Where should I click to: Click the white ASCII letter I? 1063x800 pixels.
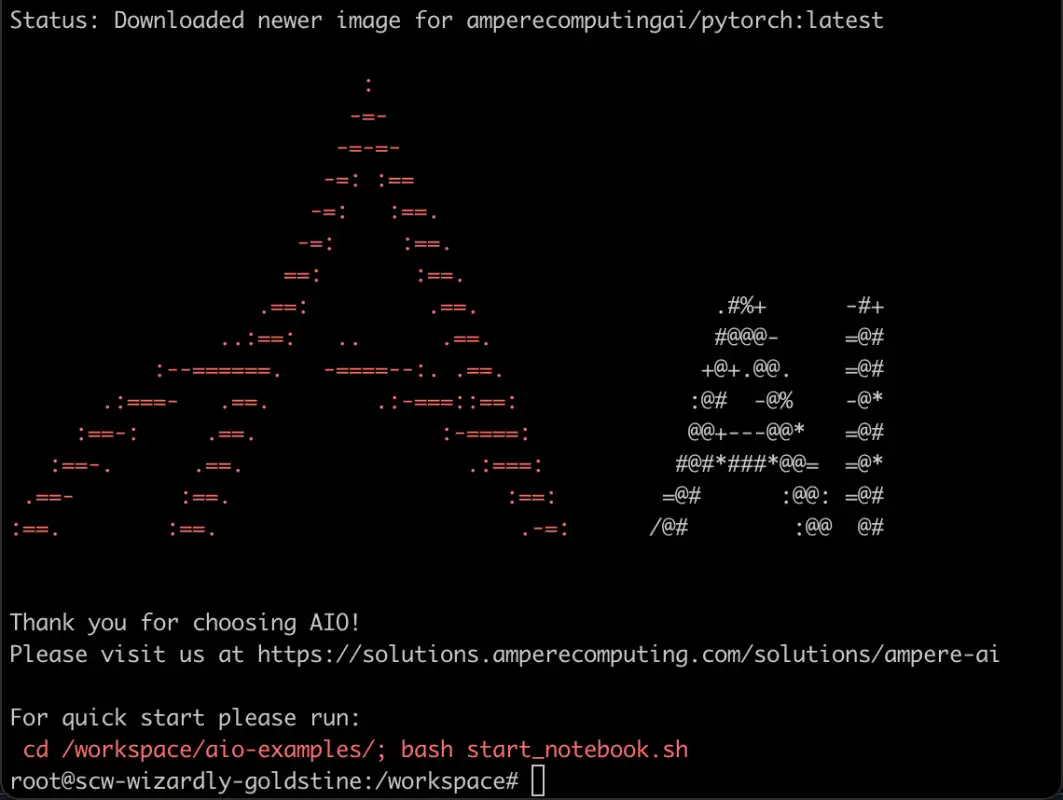pyautogui.click(x=864, y=416)
